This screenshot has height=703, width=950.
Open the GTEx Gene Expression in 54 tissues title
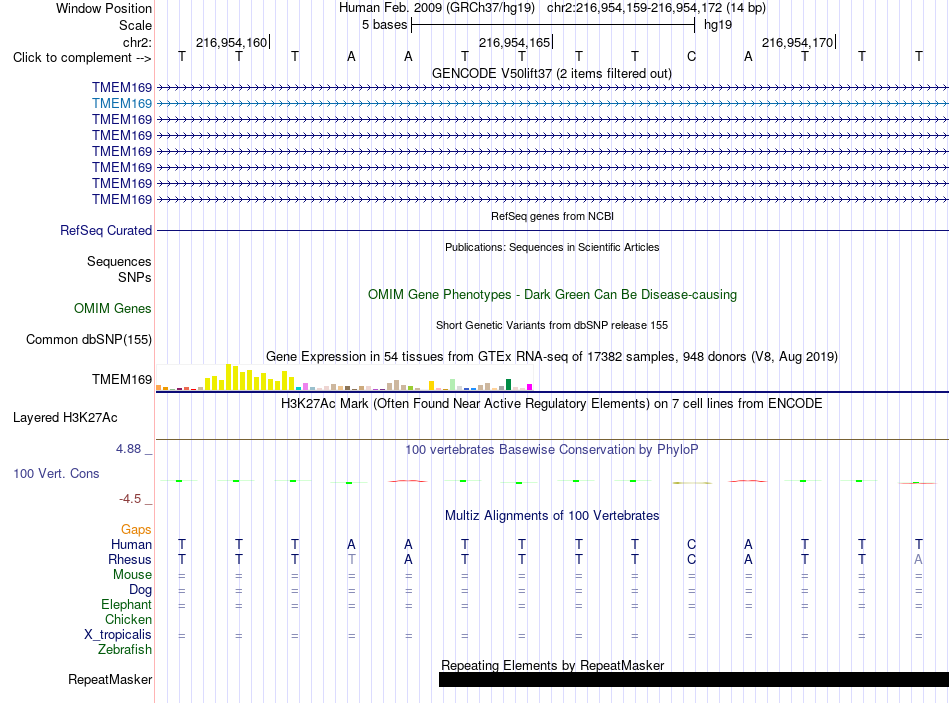[x=552, y=356]
